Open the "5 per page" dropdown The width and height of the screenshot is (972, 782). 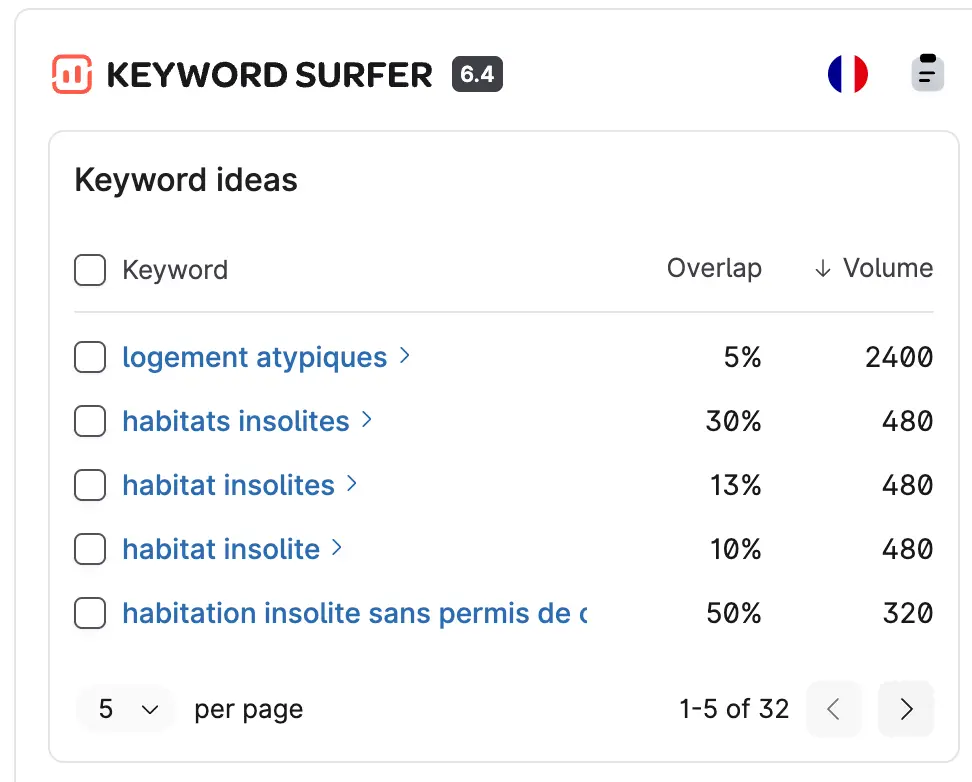[x=125, y=709]
